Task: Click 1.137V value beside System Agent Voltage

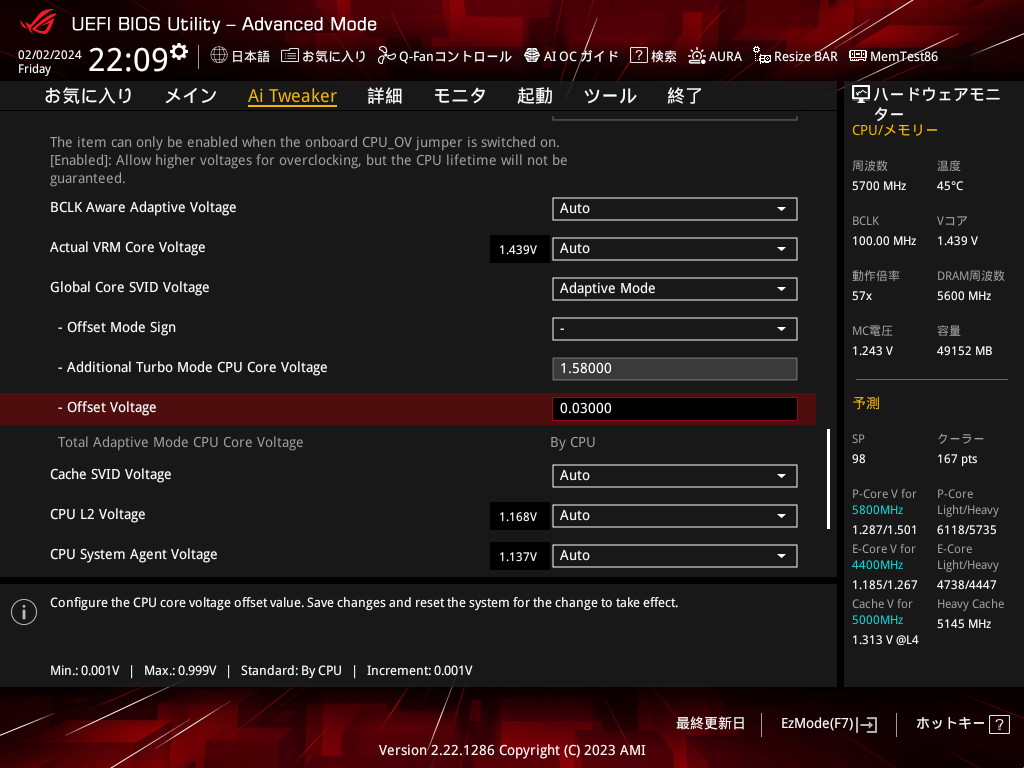Action: coord(518,556)
